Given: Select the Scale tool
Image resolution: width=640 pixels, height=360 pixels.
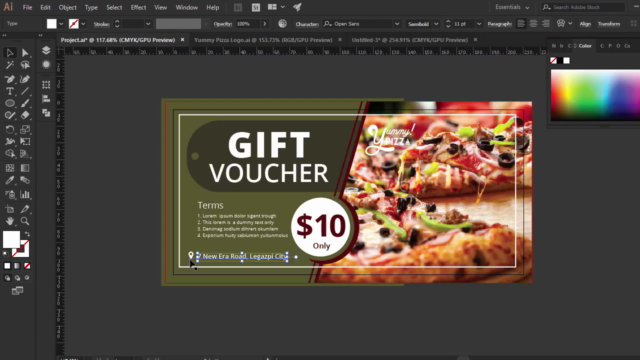Looking at the screenshot, I should (25, 129).
